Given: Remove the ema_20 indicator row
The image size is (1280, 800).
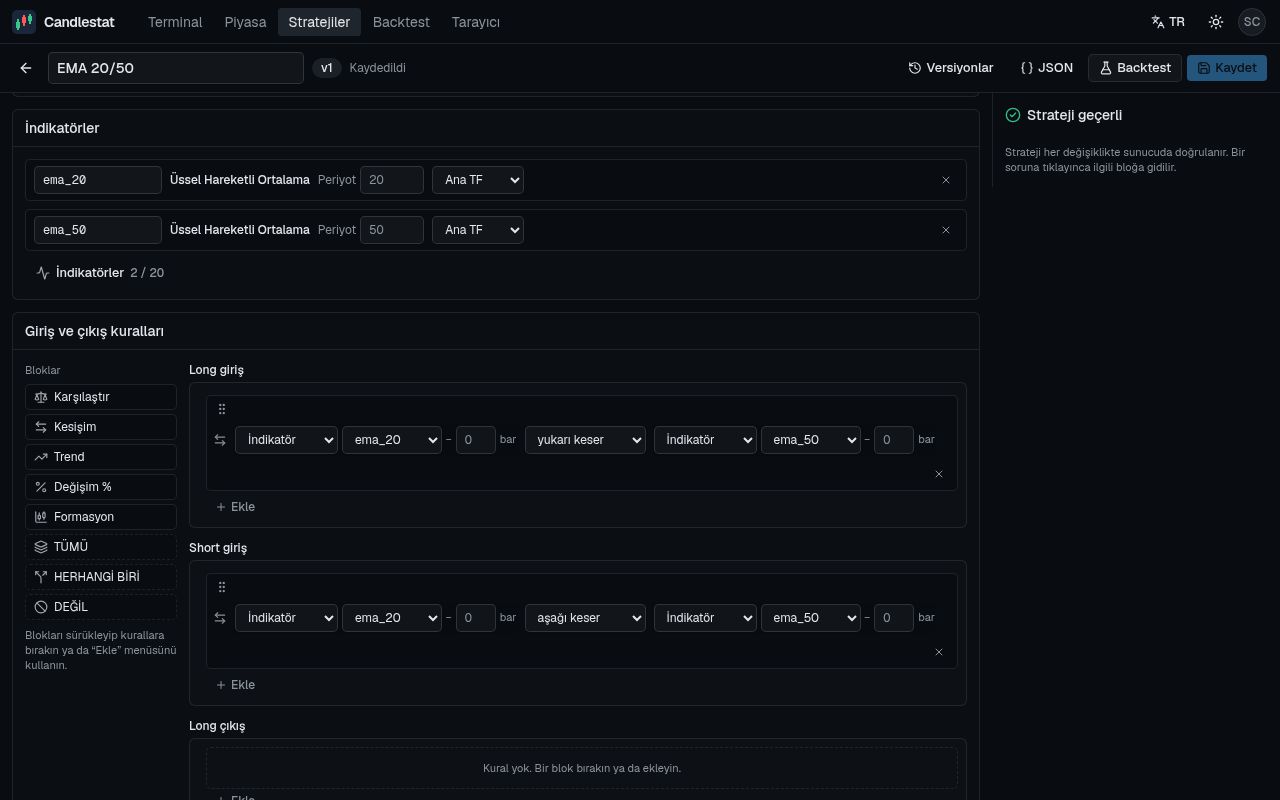Looking at the screenshot, I should [x=946, y=180].
